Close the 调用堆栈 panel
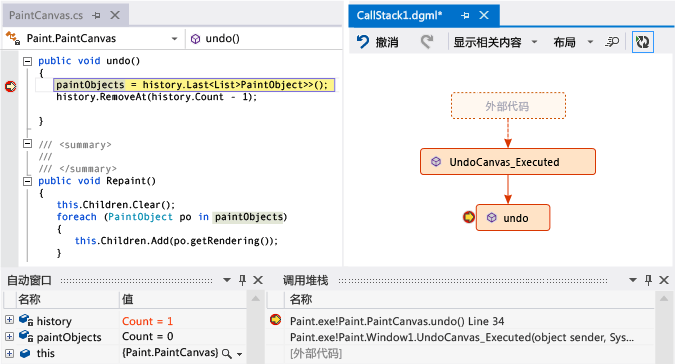Screen dimensions: 675x364 tap(664, 281)
